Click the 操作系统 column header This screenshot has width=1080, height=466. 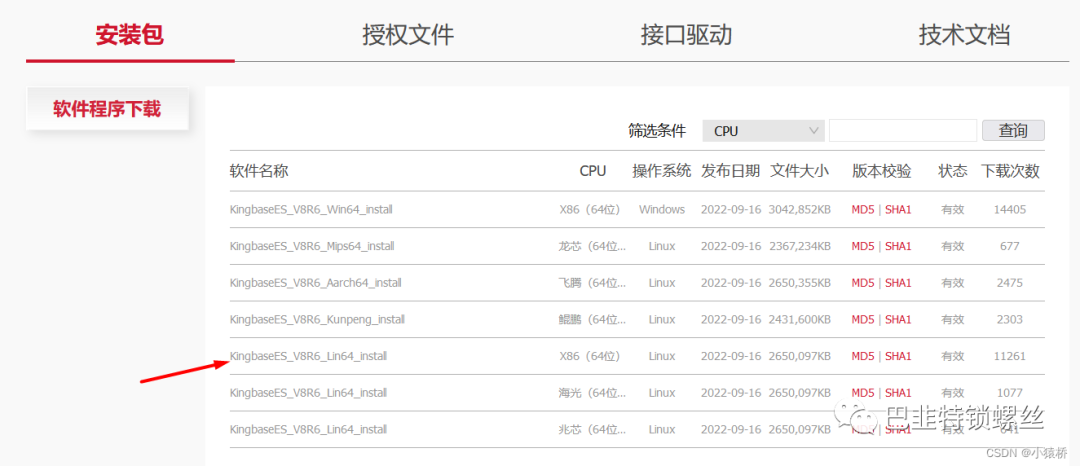coord(661,171)
